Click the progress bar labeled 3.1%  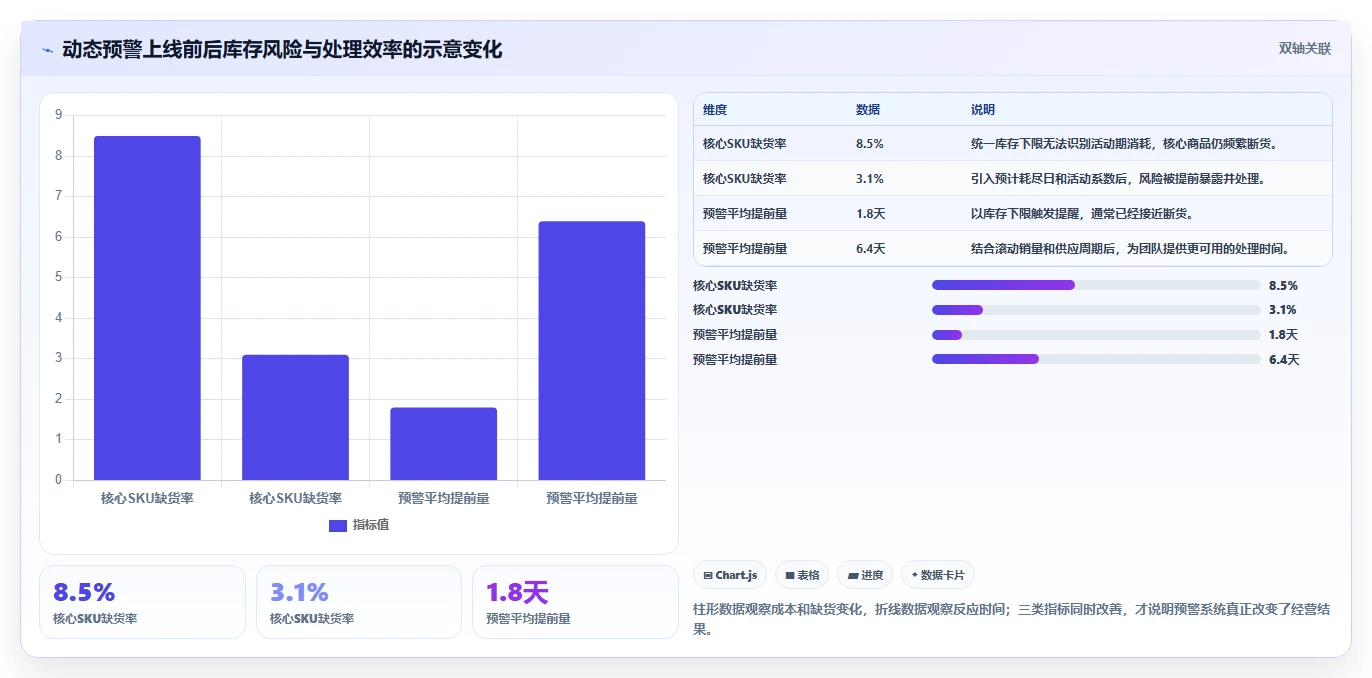1096,310
